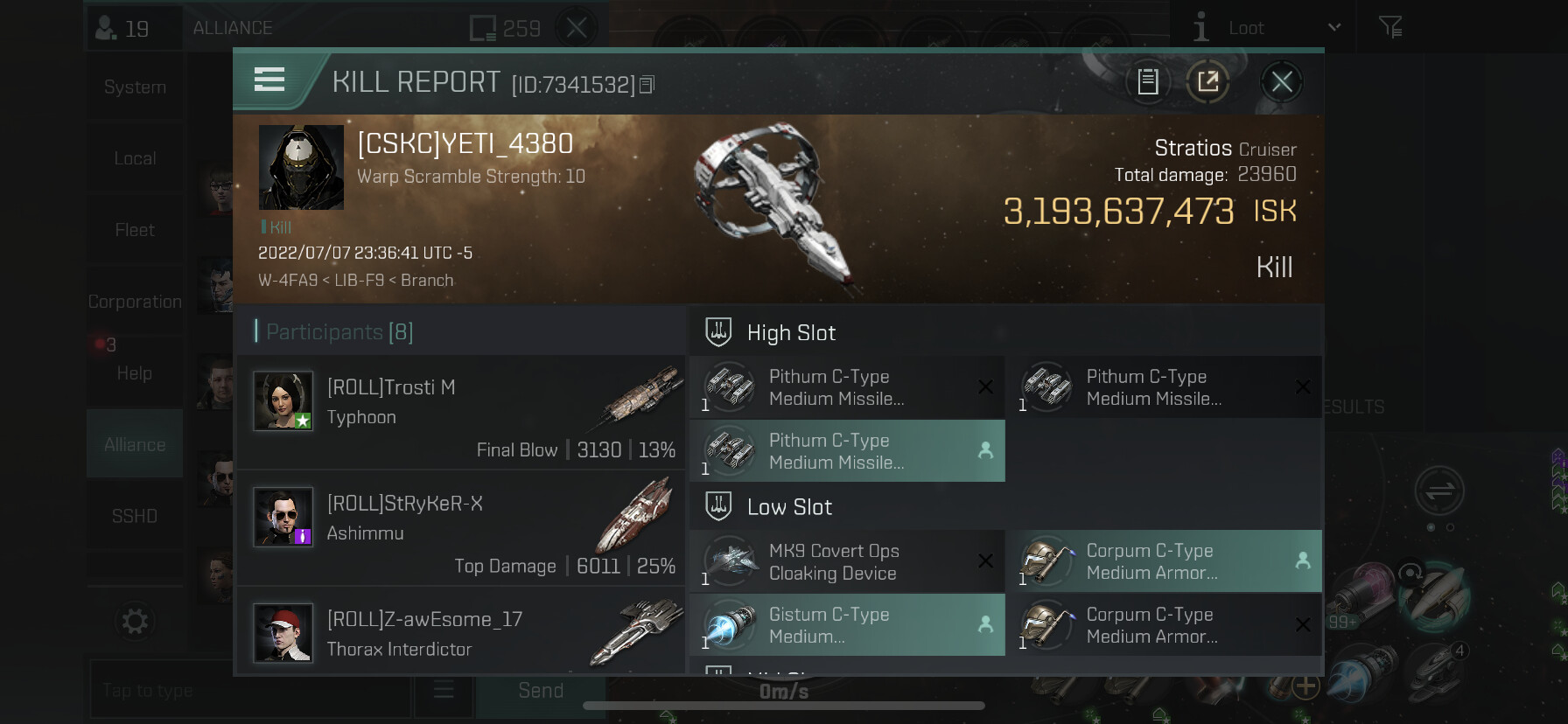Select the MK9 Covert Ops Cloaking Device
Viewport: 1568px width, 724px height.
click(x=847, y=562)
